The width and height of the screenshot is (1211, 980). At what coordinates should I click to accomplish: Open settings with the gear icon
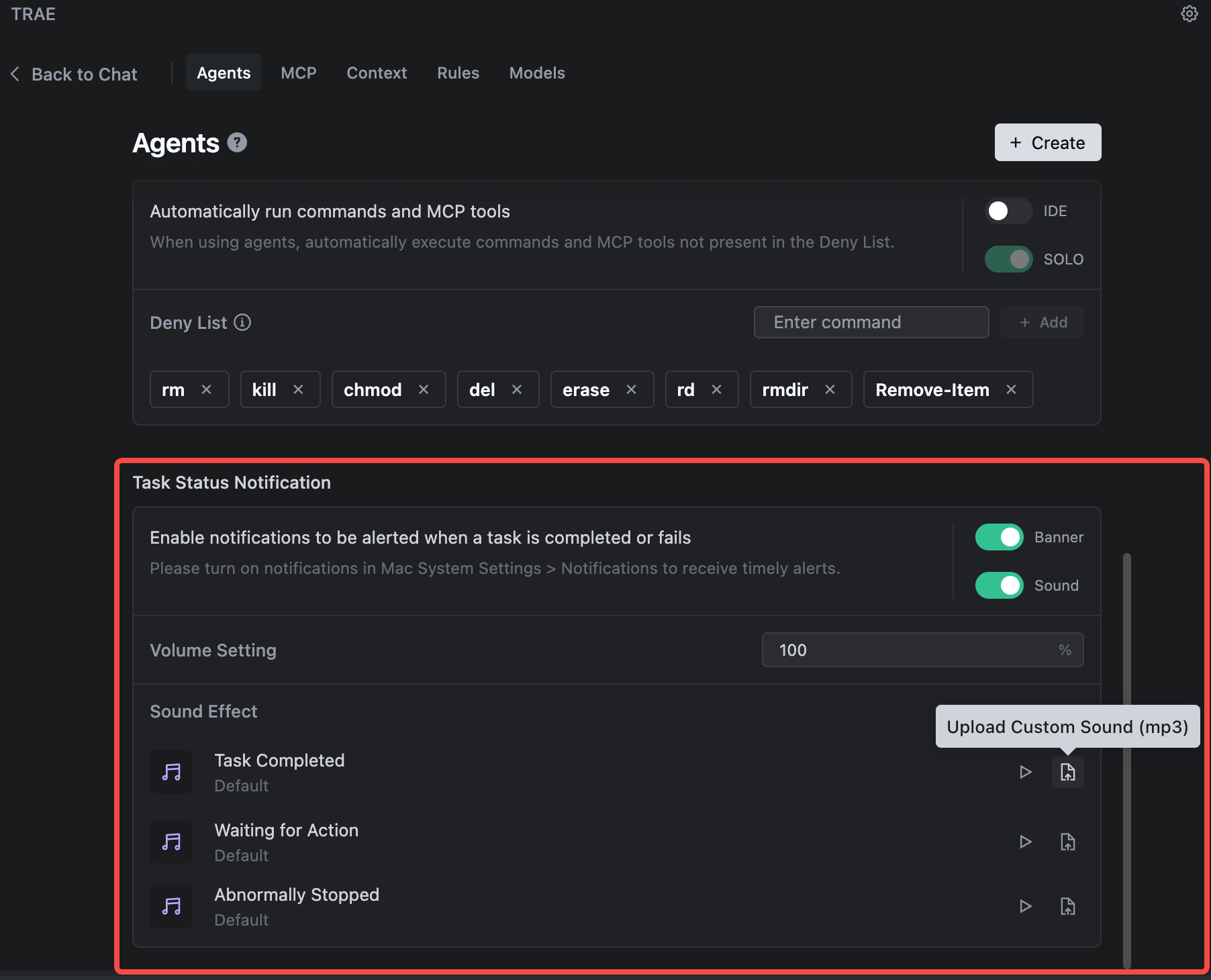[x=1189, y=14]
